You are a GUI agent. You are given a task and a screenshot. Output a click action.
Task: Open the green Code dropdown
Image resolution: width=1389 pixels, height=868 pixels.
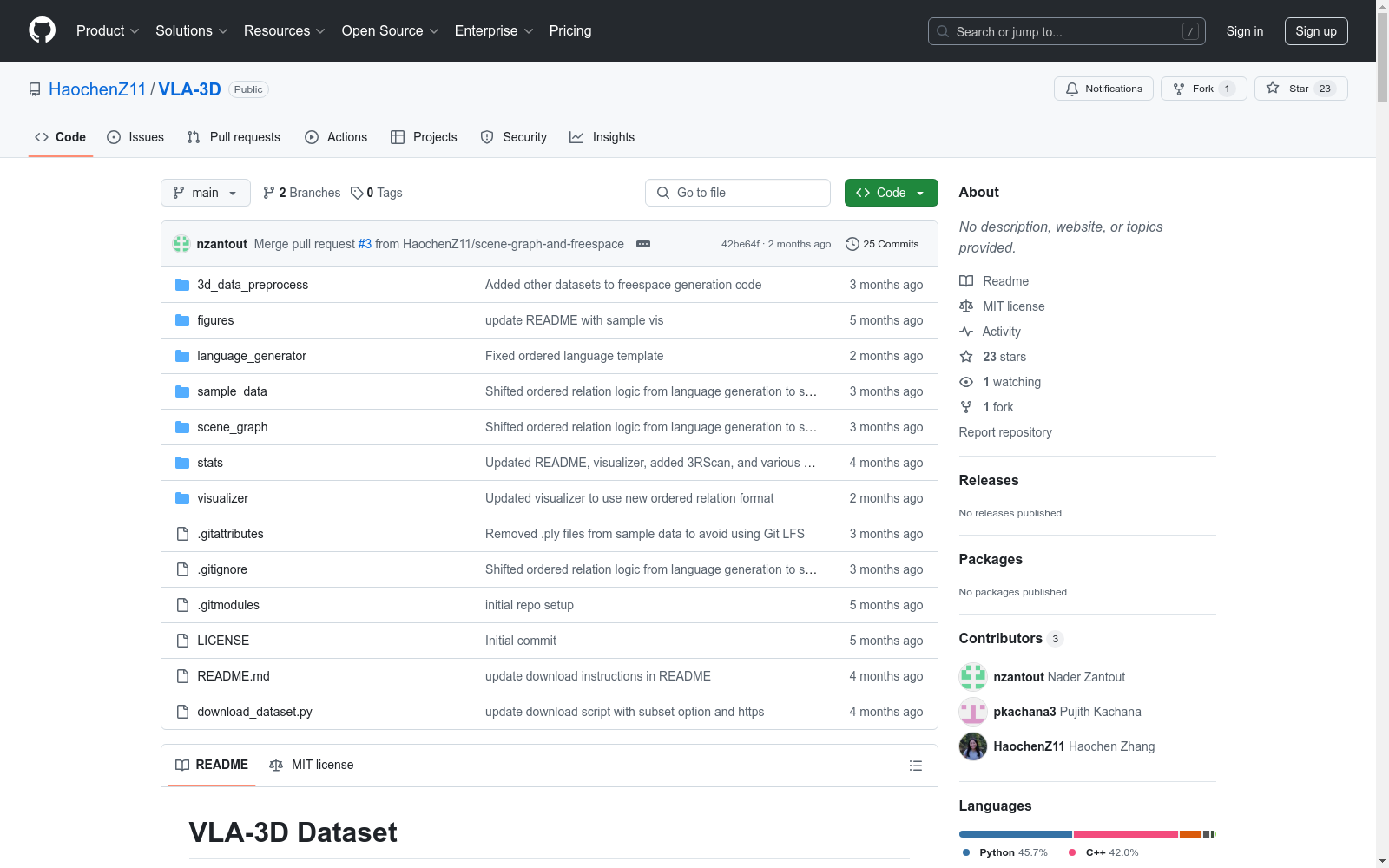(x=891, y=193)
